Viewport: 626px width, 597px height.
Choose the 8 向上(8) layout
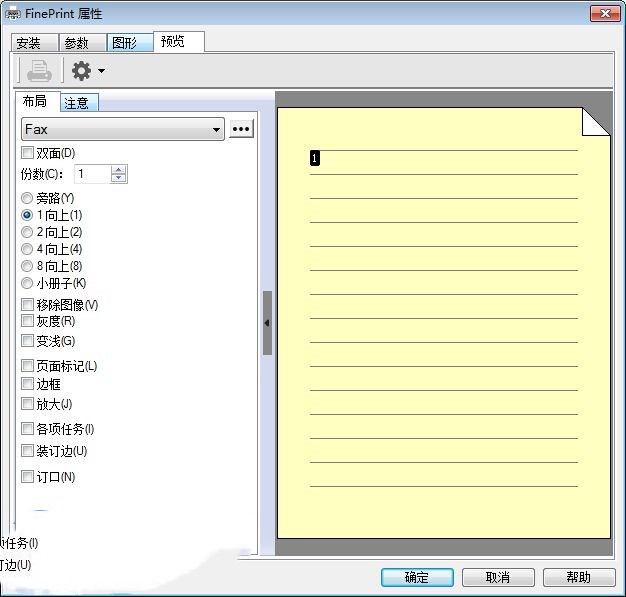click(x=52, y=266)
